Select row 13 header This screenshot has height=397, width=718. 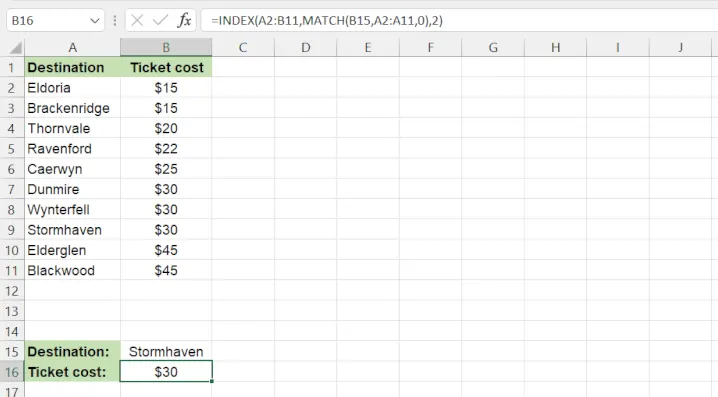pyautogui.click(x=12, y=311)
